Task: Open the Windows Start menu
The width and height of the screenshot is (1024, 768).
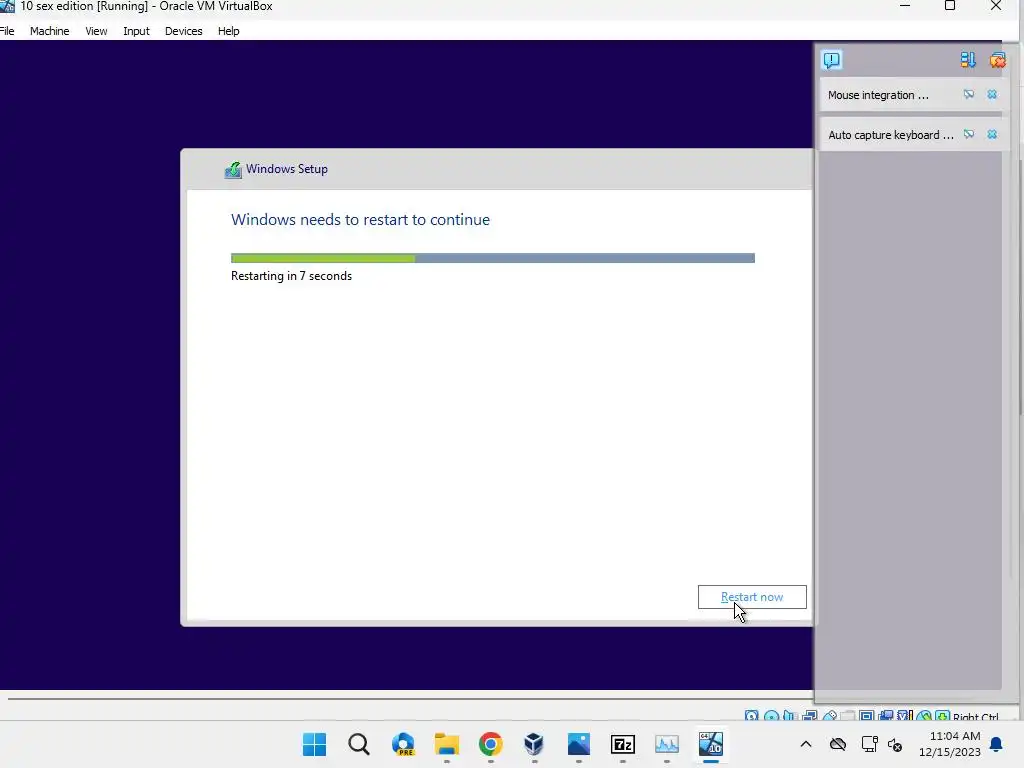Action: tap(314, 744)
